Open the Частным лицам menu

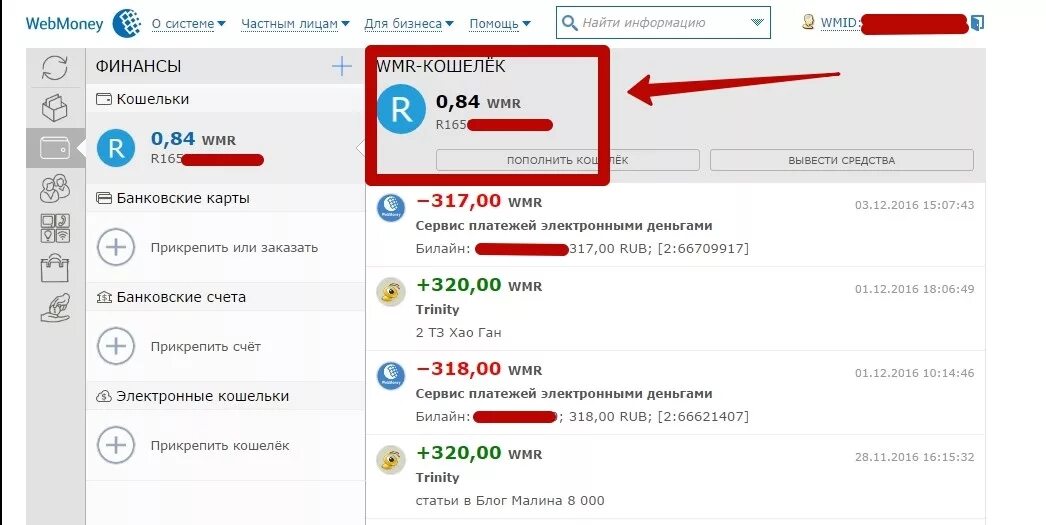coord(295,24)
